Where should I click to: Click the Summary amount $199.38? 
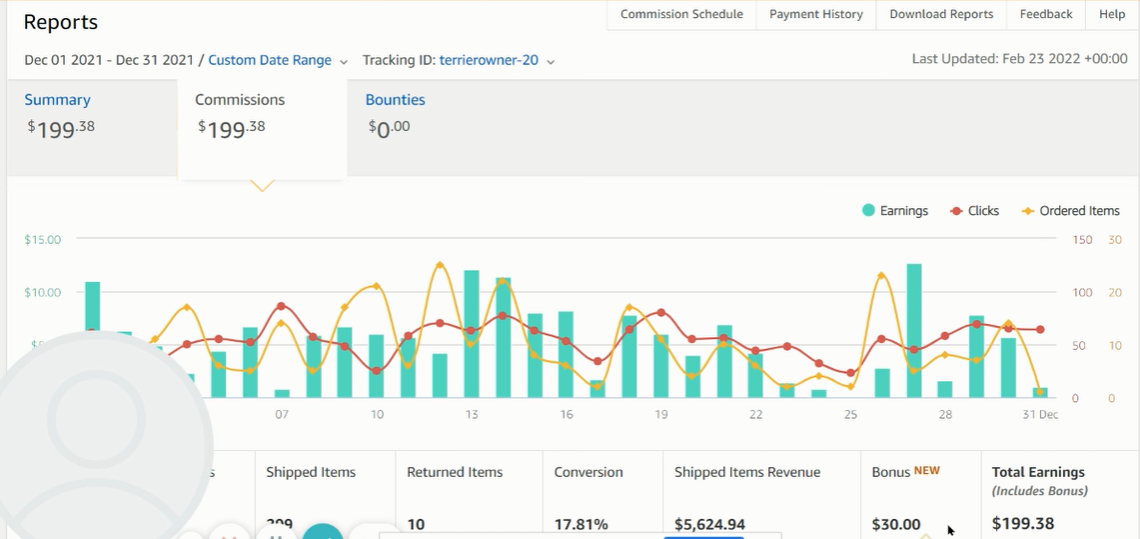point(61,129)
